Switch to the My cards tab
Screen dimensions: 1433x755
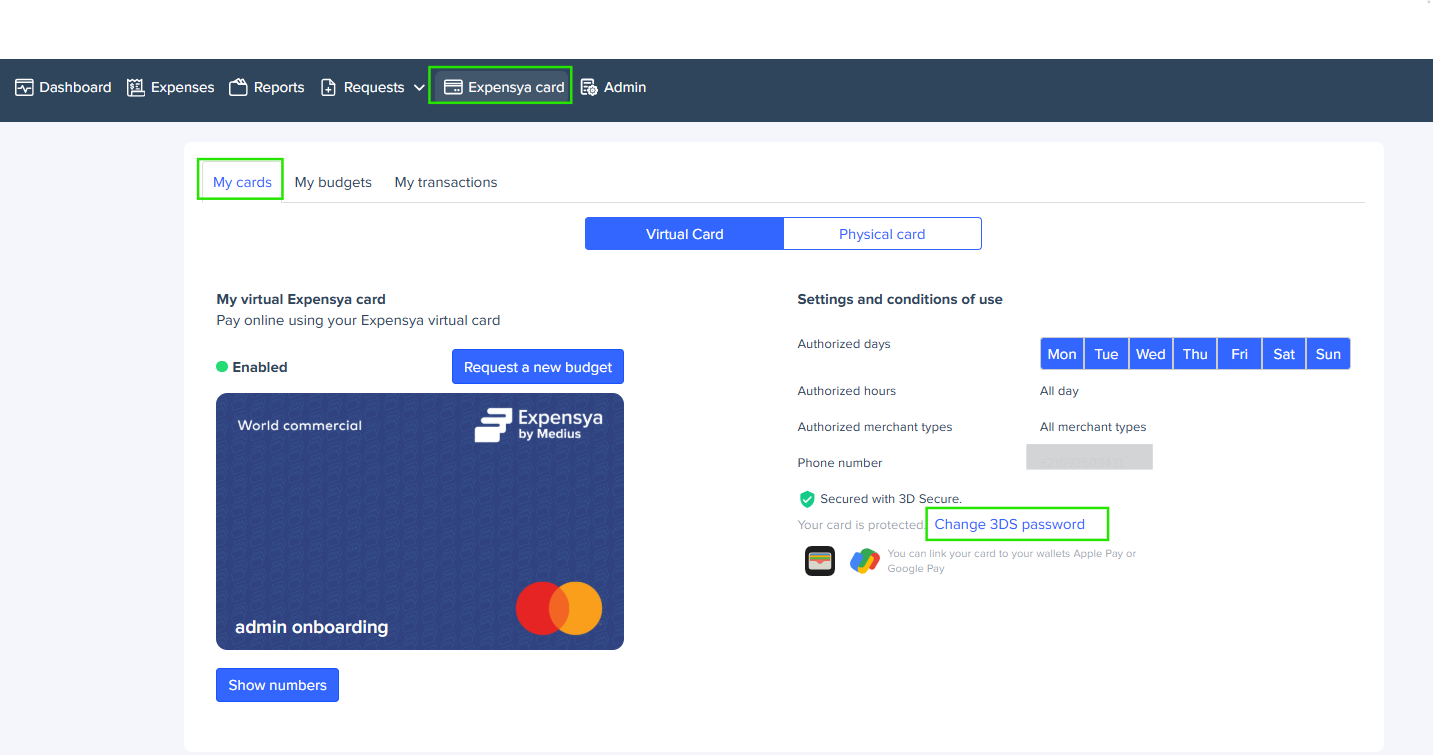point(242,182)
